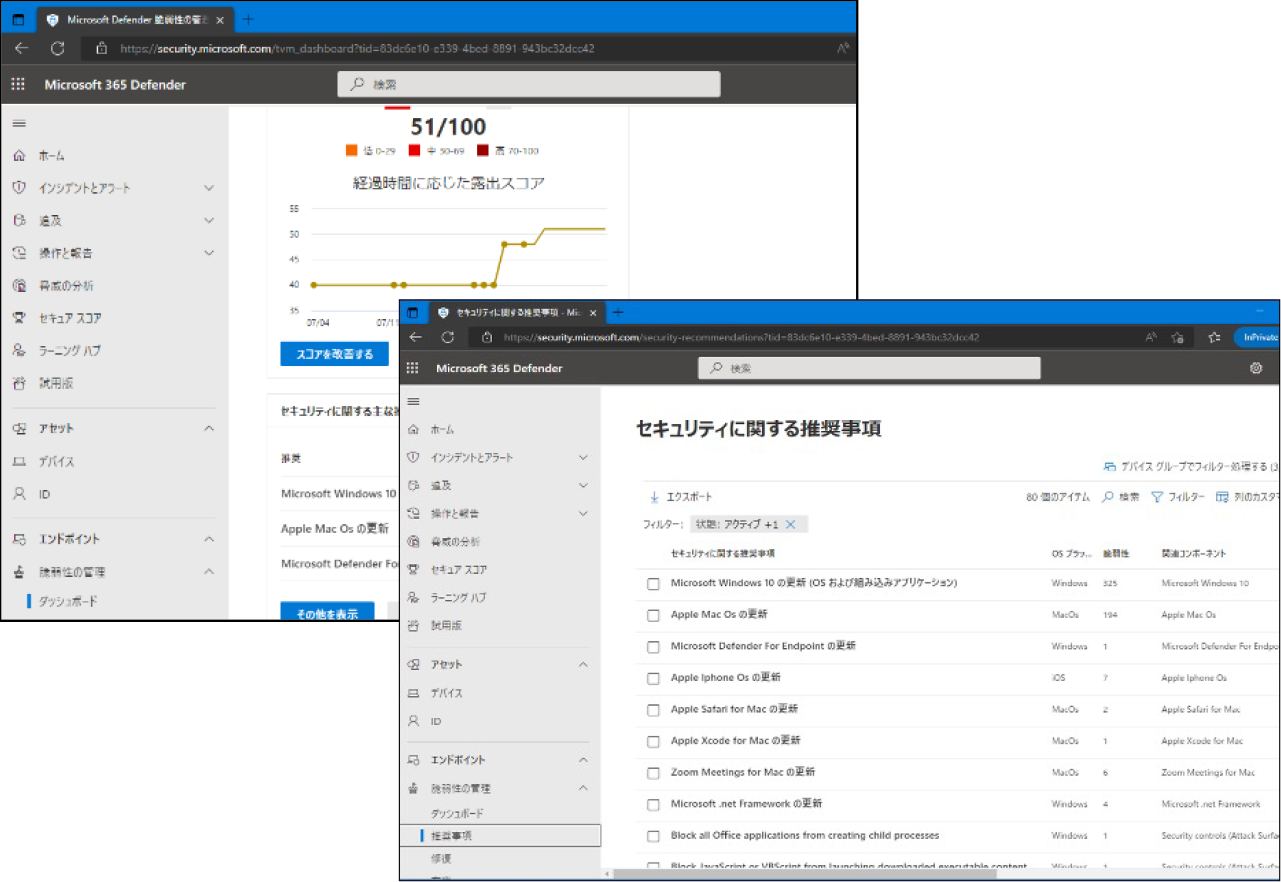This screenshot has width=1281, height=882.
Task: Expand インシデントとアラート in front sidebar
Action: coord(583,457)
